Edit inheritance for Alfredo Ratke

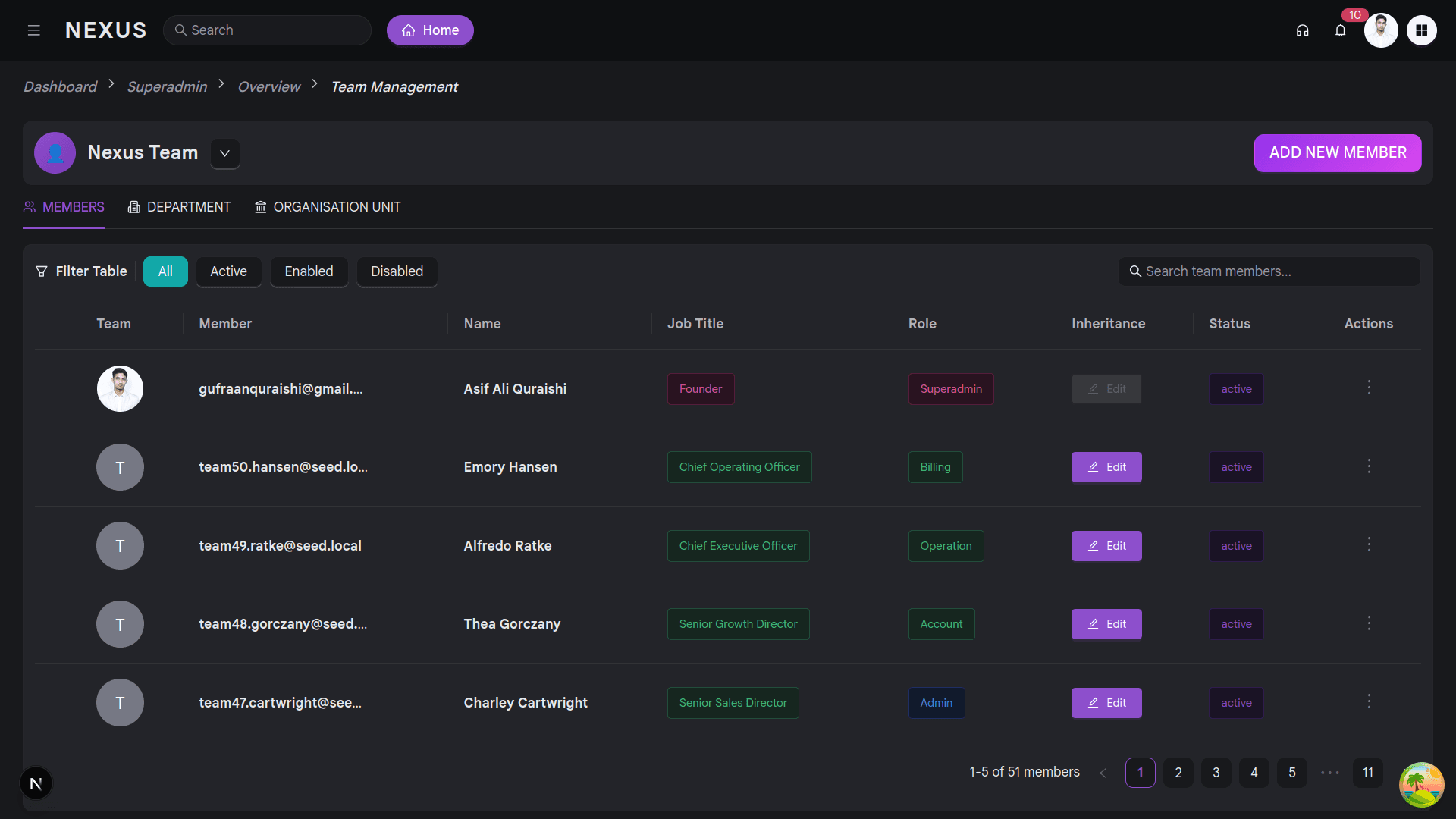[1106, 546]
